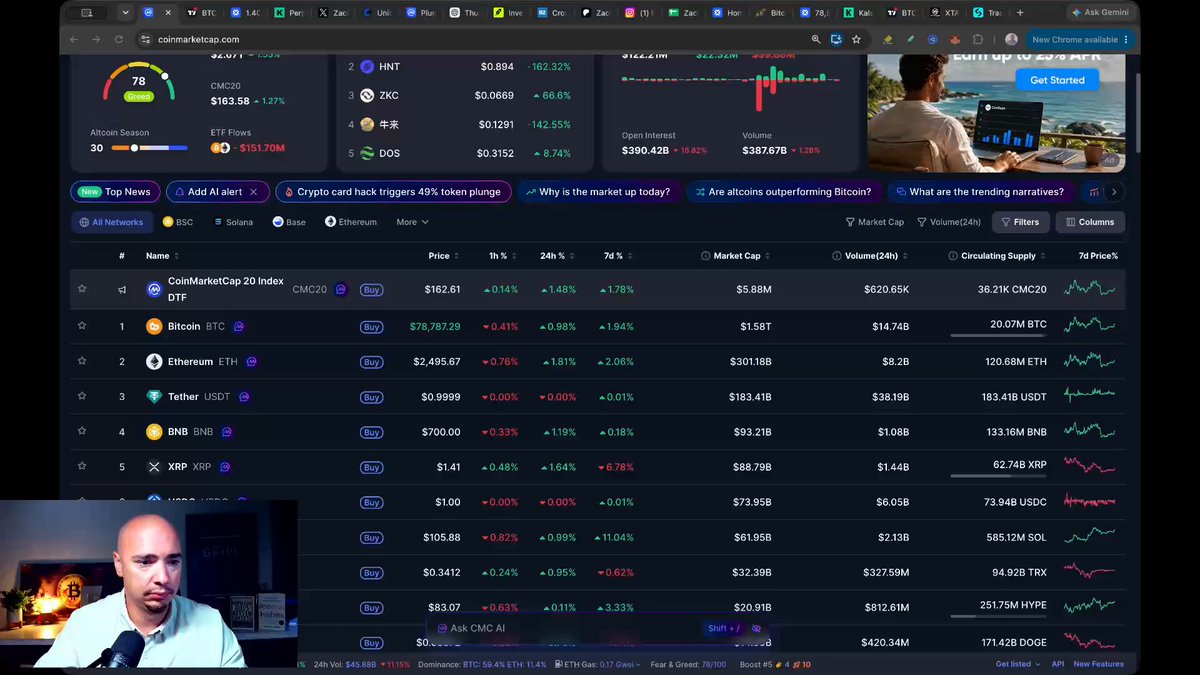Click the Ask CMC AI input field
Screen dimensions: 1200x675
click(598, 628)
